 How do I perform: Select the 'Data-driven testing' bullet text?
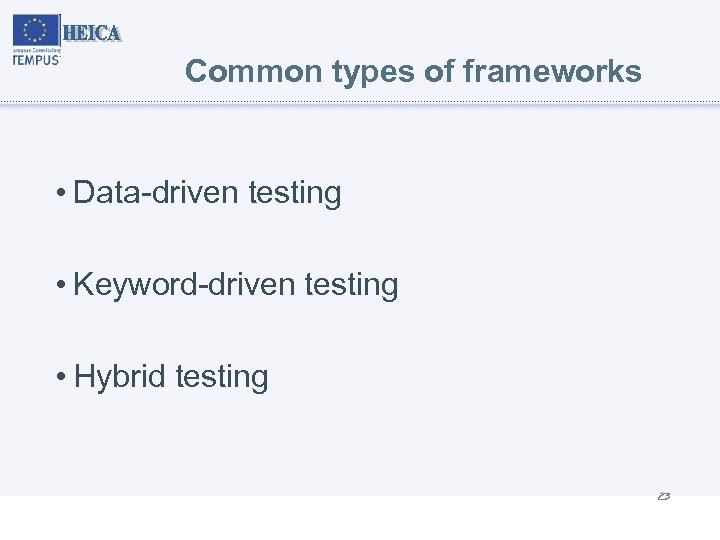pyautogui.click(x=207, y=193)
